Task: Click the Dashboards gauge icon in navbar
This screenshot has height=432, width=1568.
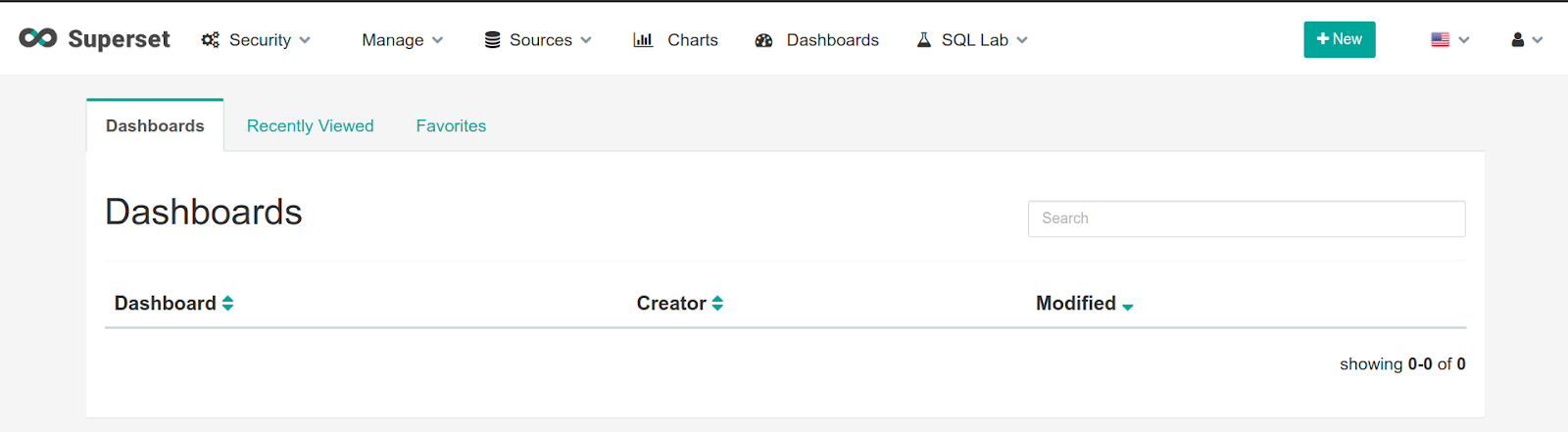Action: (x=764, y=40)
